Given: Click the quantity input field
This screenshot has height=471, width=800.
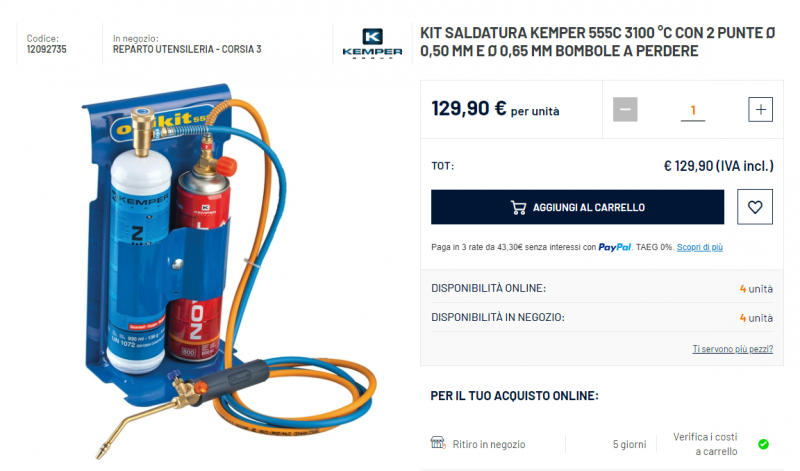Looking at the screenshot, I should click(693, 110).
